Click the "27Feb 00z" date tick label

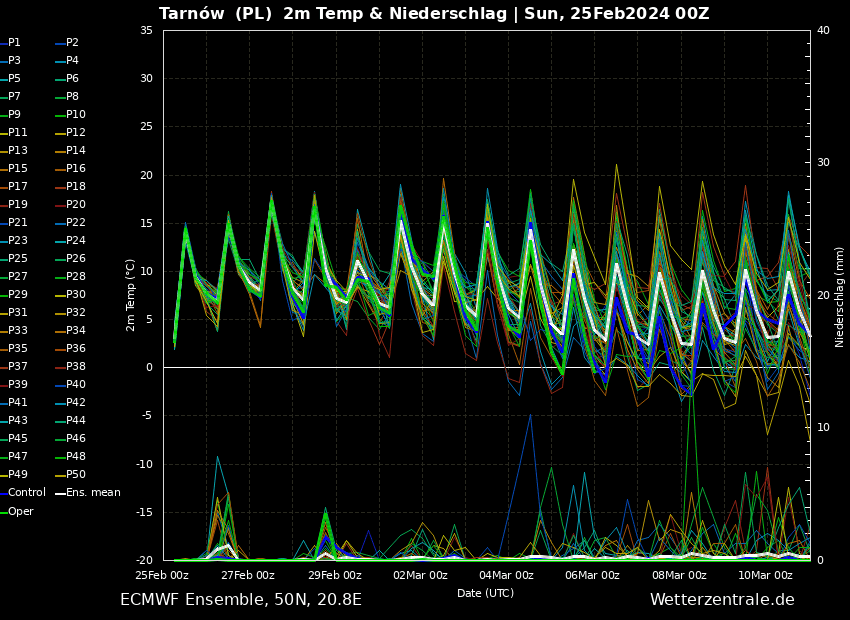tap(248, 575)
